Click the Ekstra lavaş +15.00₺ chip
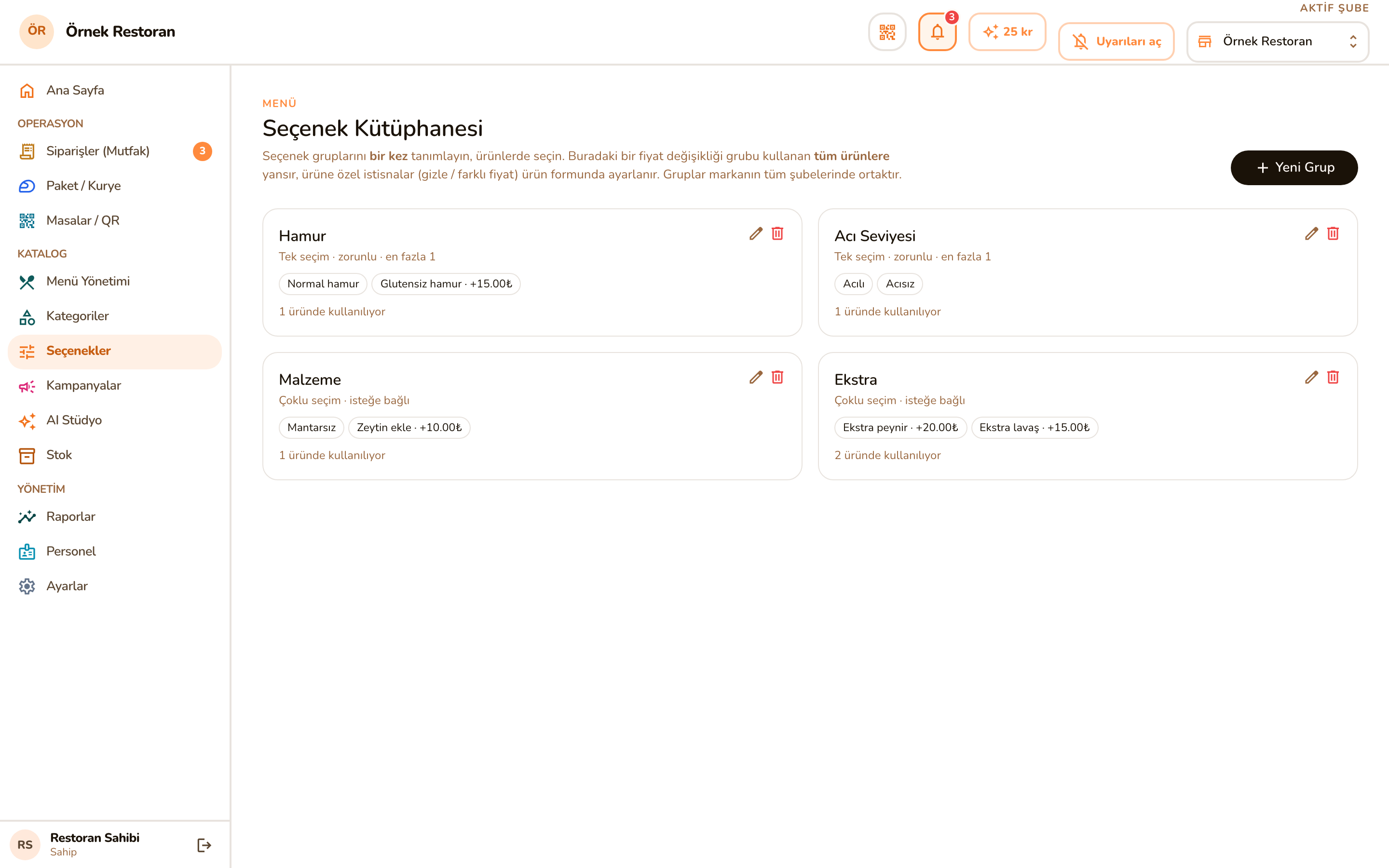The image size is (1389, 868). 1035,428
